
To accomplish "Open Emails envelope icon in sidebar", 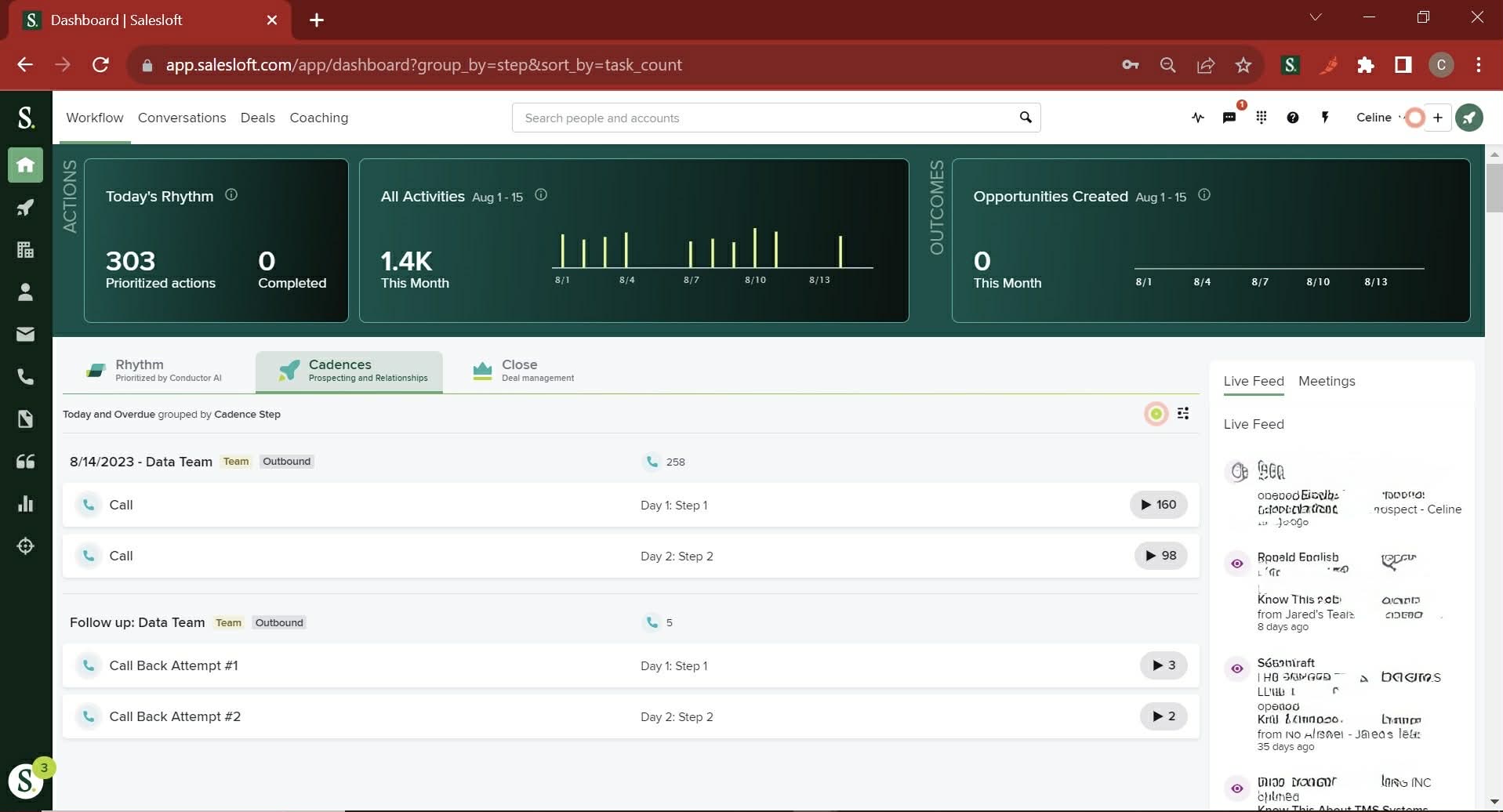I will (25, 335).
